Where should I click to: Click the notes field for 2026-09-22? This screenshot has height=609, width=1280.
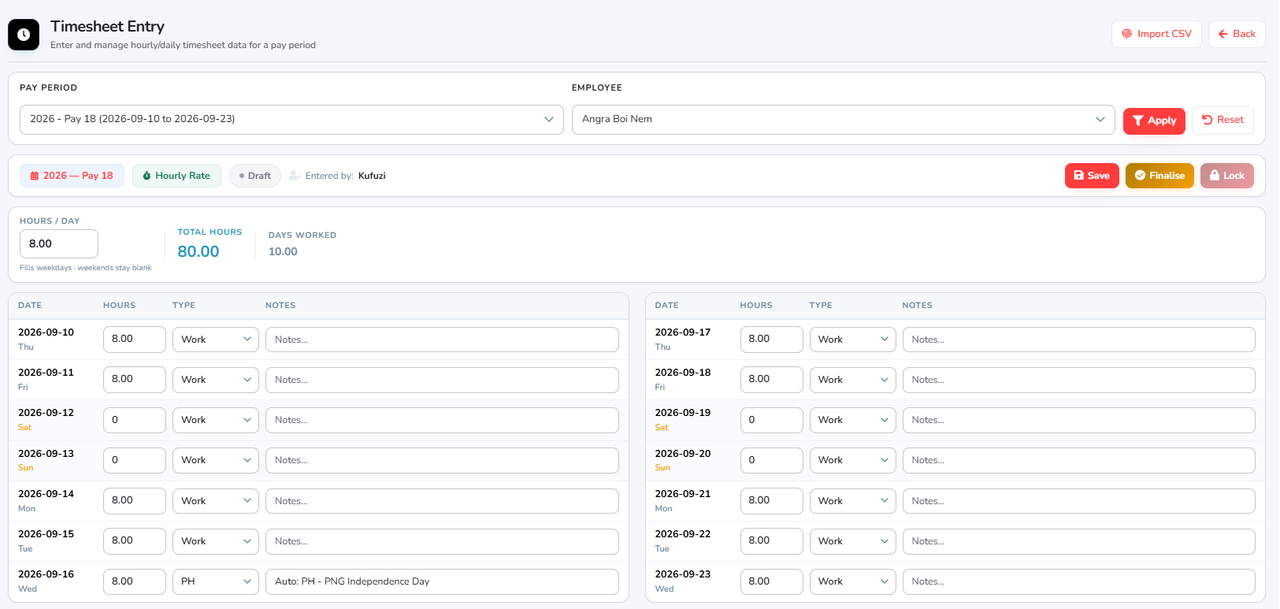click(1079, 541)
